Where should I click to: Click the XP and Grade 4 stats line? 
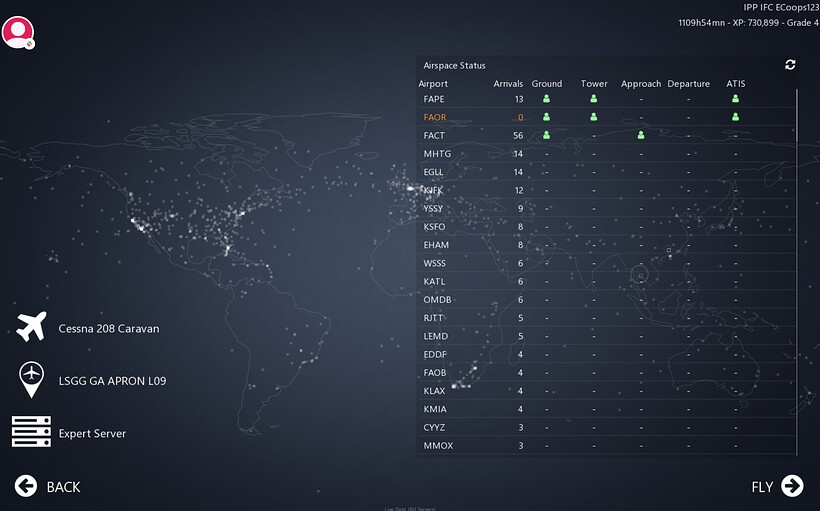pyautogui.click(x=748, y=22)
